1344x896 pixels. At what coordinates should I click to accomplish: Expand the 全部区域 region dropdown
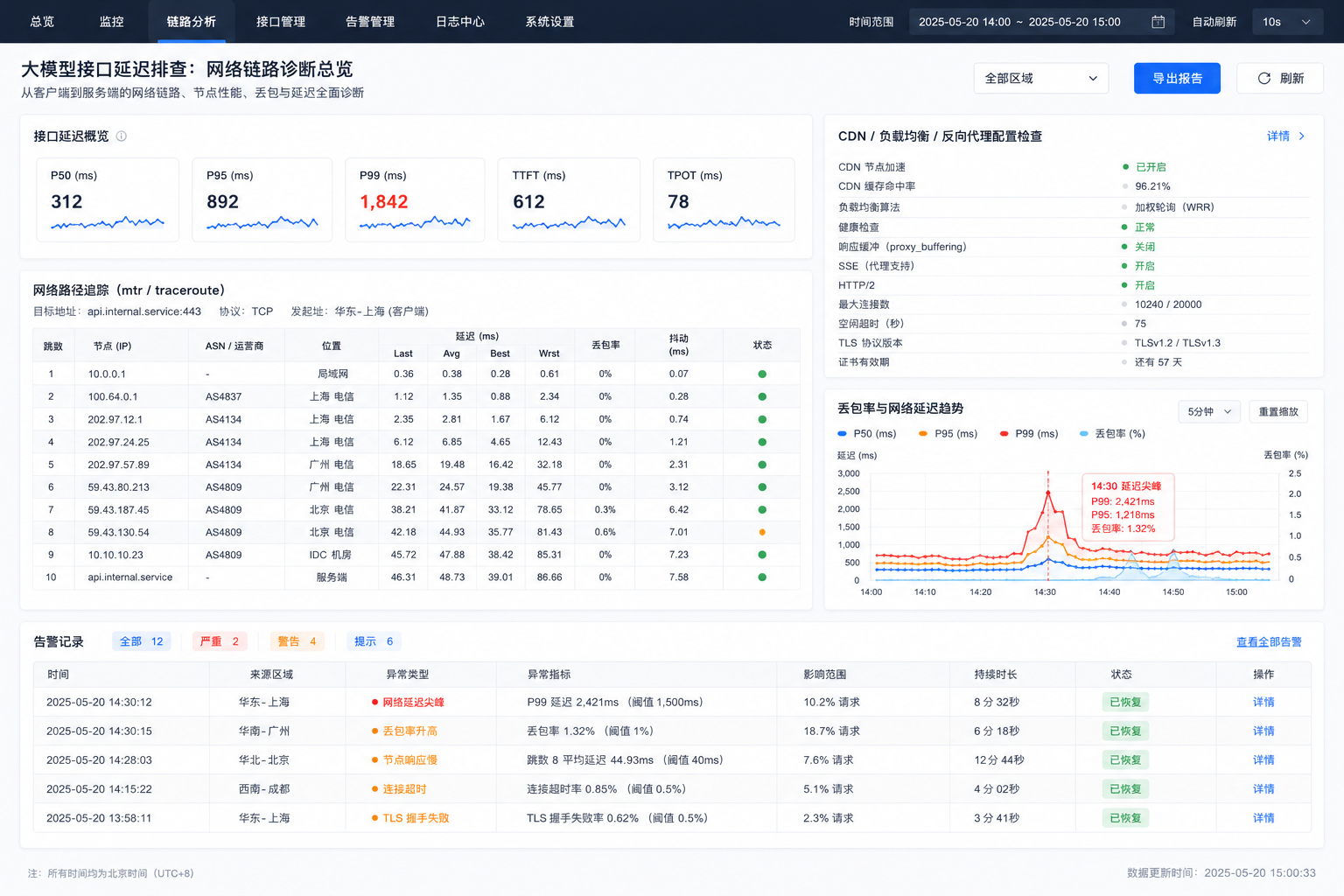(x=1041, y=78)
